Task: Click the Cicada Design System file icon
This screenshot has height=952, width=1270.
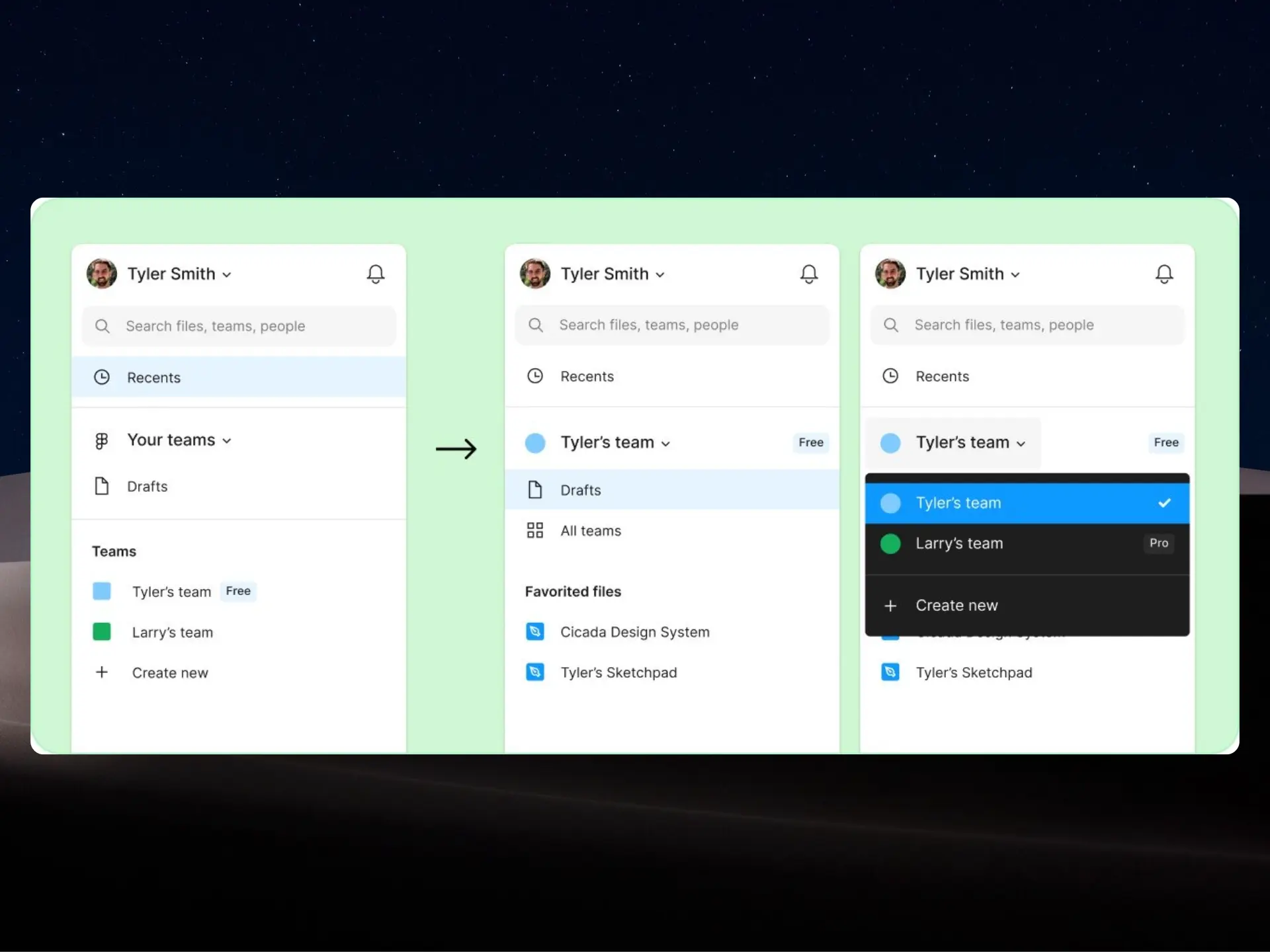Action: point(534,631)
